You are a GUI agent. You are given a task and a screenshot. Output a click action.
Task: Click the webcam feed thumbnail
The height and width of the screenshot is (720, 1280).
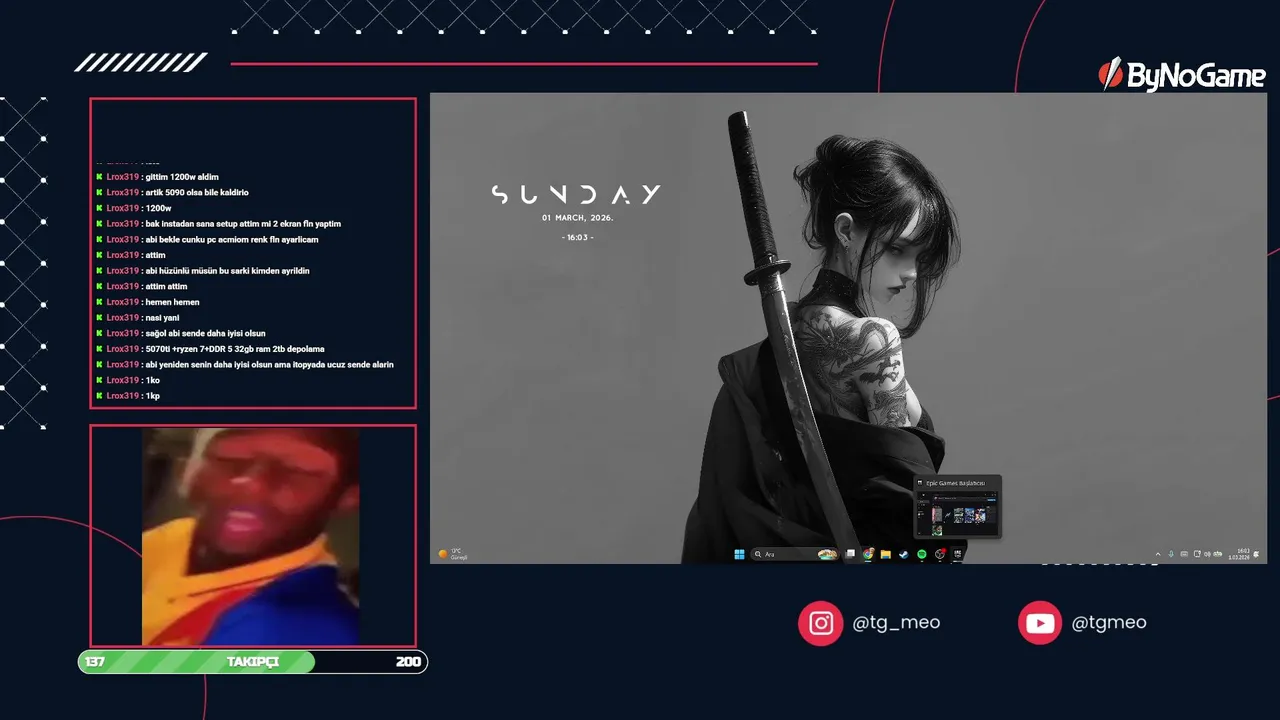(x=250, y=536)
